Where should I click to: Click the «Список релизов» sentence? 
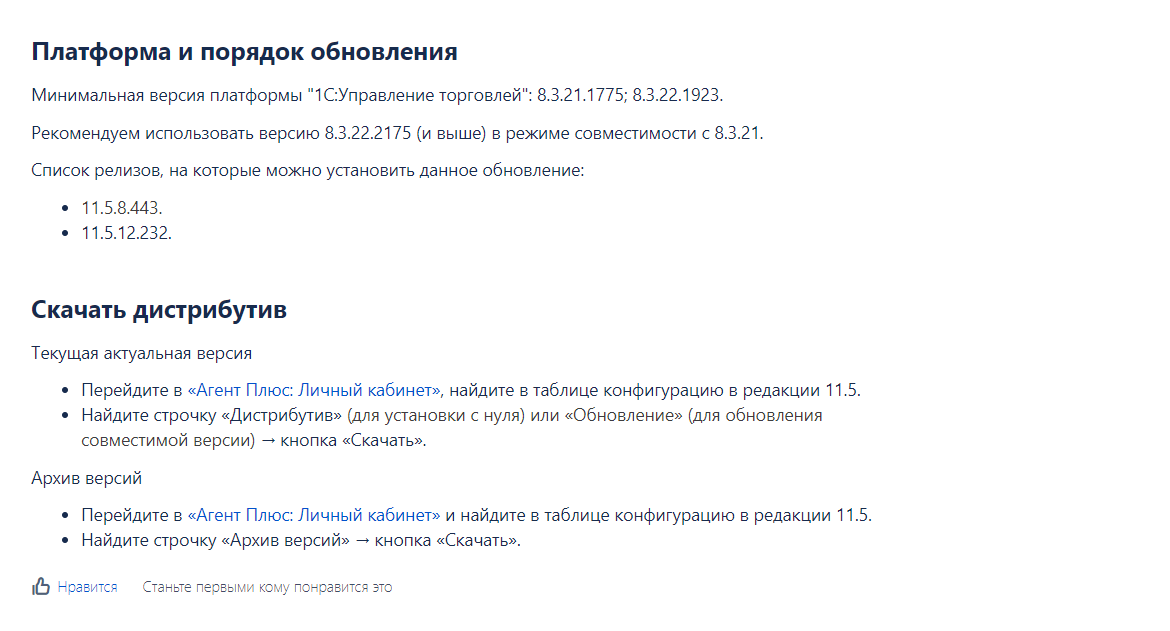pos(307,171)
